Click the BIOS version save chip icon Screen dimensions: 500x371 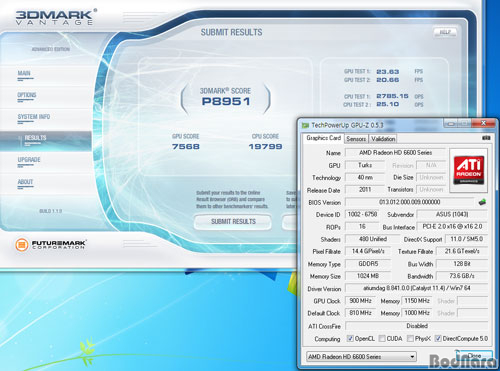(x=482, y=202)
